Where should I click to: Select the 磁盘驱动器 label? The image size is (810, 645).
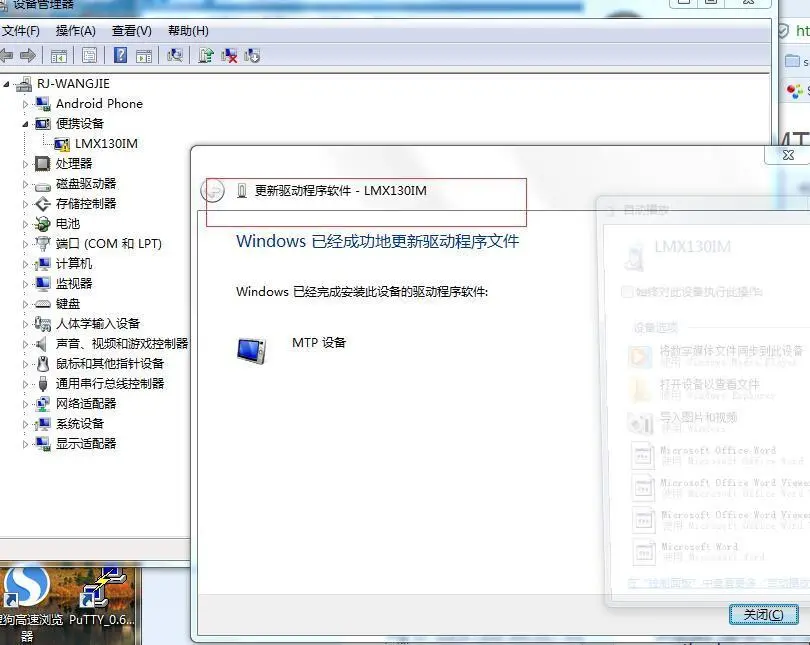coord(86,183)
